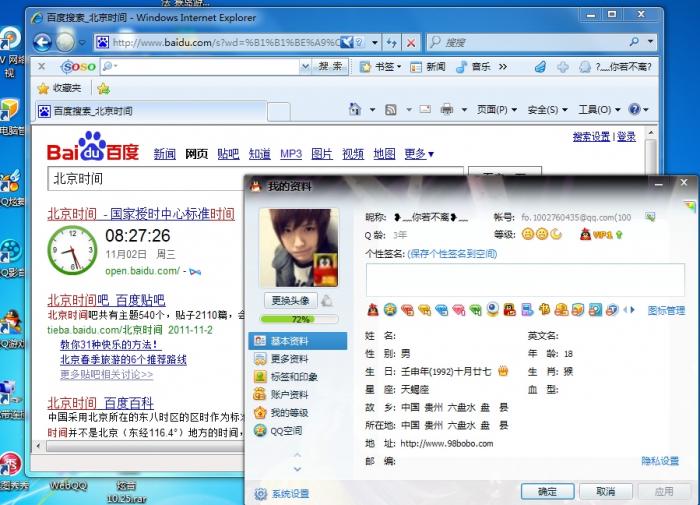
Task: Go back with IE back arrow
Action: (x=43, y=42)
